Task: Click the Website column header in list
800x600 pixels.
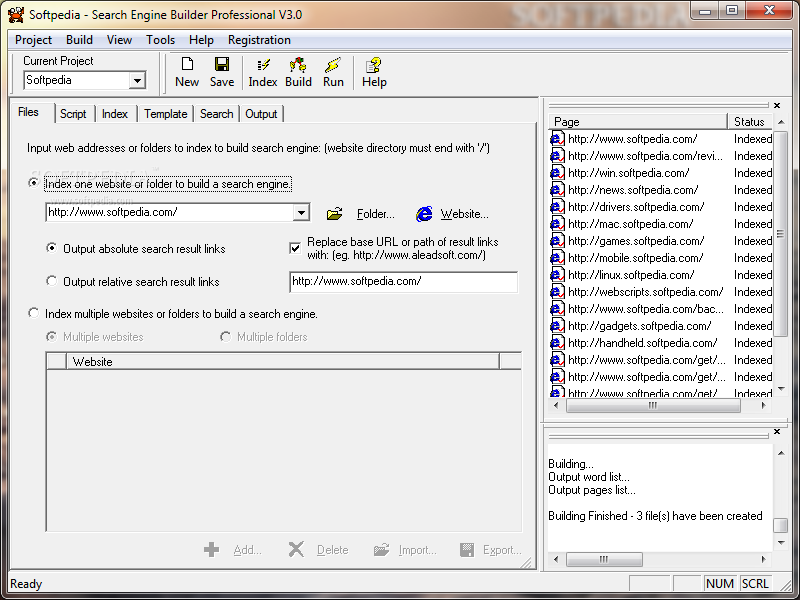Action: click(283, 362)
